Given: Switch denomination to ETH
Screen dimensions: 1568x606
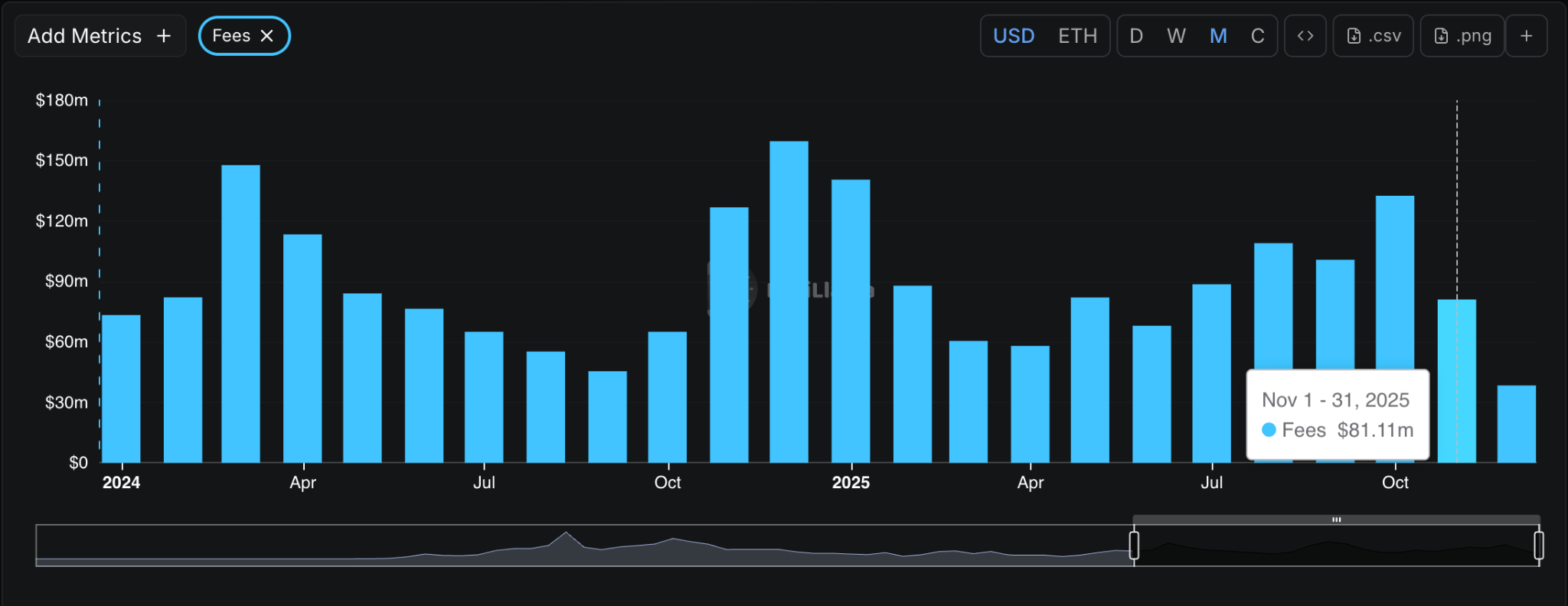Looking at the screenshot, I should (1077, 36).
